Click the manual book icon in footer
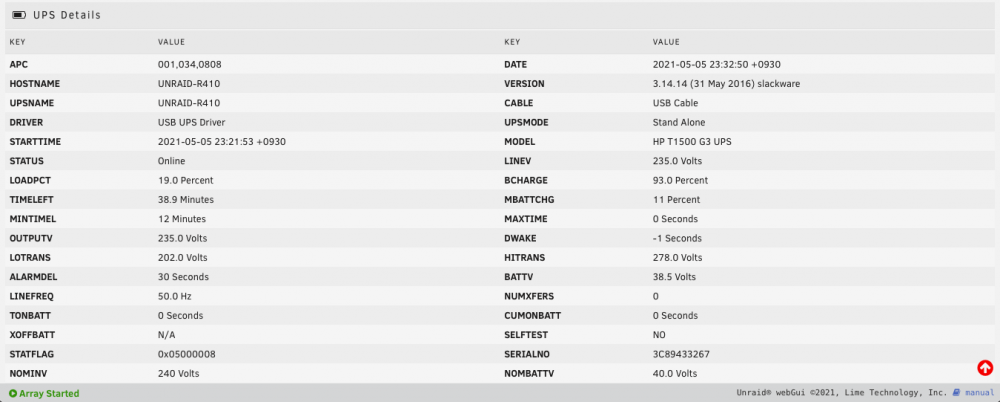1000x402 pixels. pyautogui.click(x=956, y=392)
